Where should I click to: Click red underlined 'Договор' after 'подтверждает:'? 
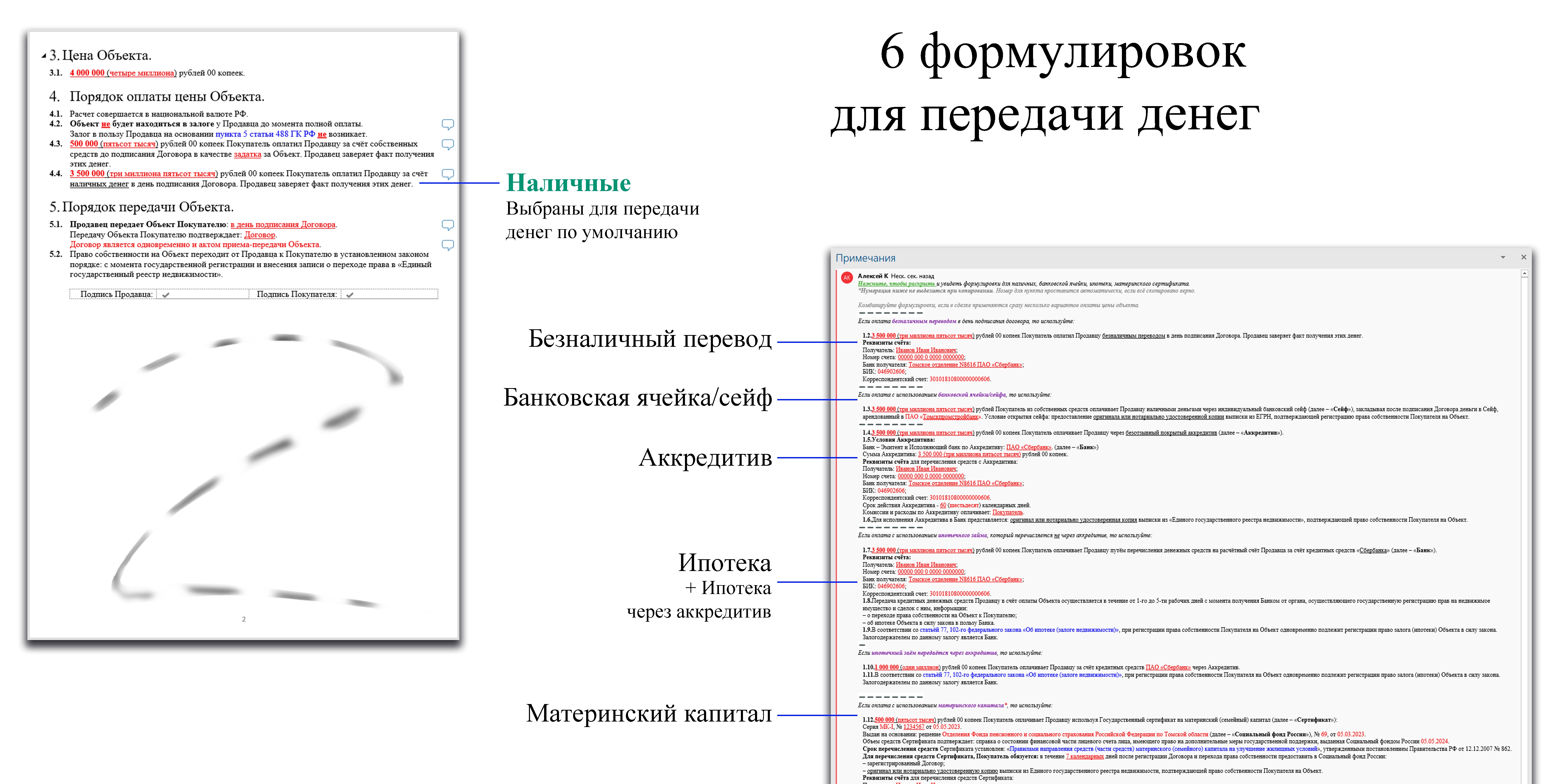260,234
